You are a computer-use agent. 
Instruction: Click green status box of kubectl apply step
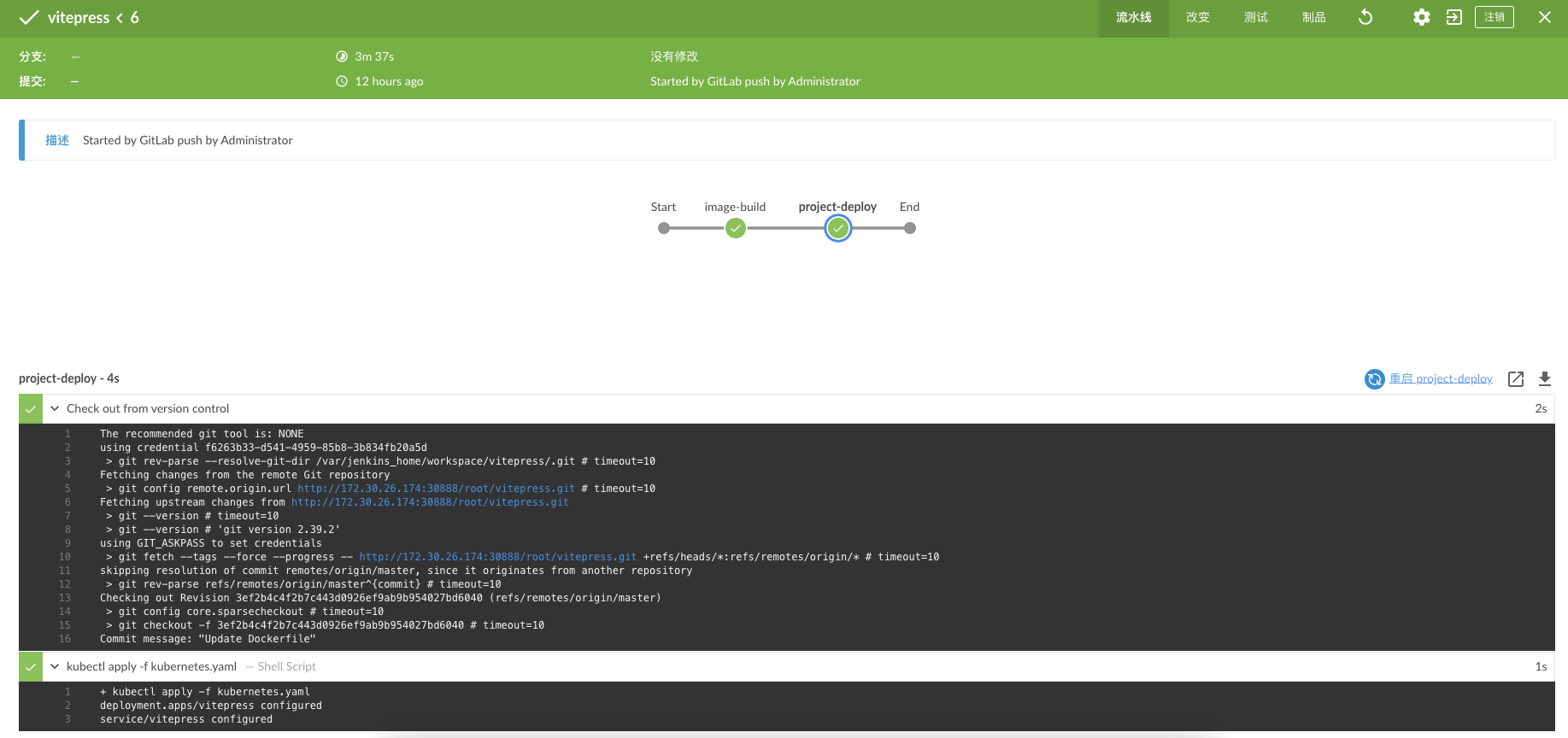pyautogui.click(x=31, y=666)
